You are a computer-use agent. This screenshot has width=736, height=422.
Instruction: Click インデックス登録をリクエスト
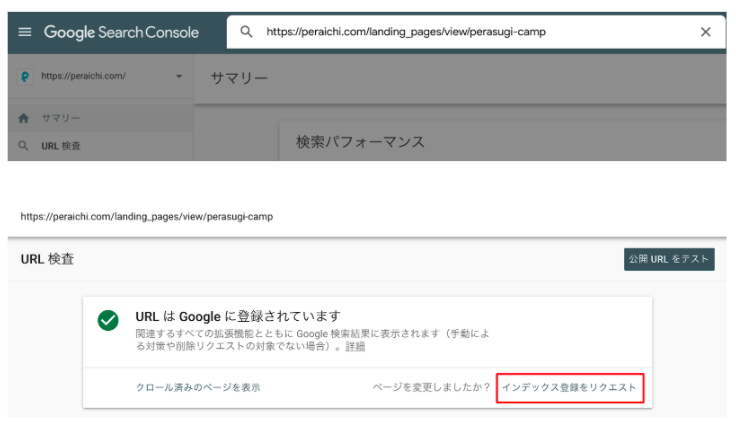[x=569, y=387]
